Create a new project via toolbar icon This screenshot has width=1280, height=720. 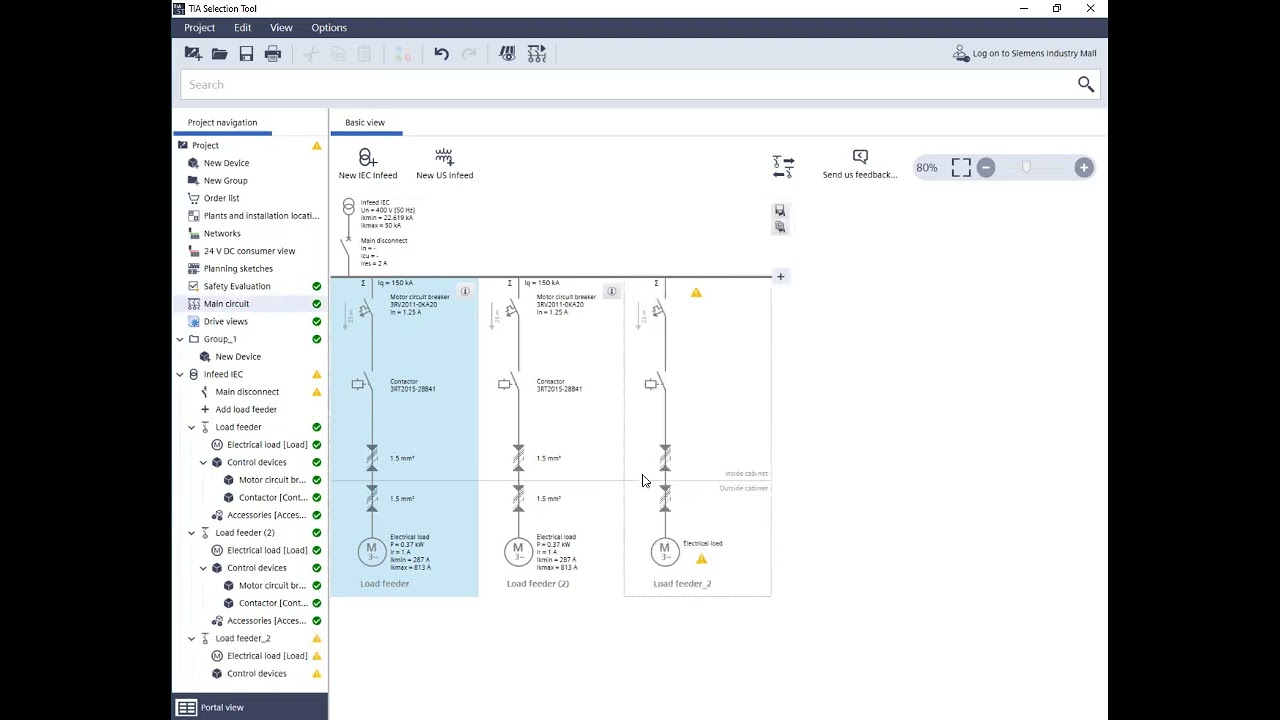point(193,54)
